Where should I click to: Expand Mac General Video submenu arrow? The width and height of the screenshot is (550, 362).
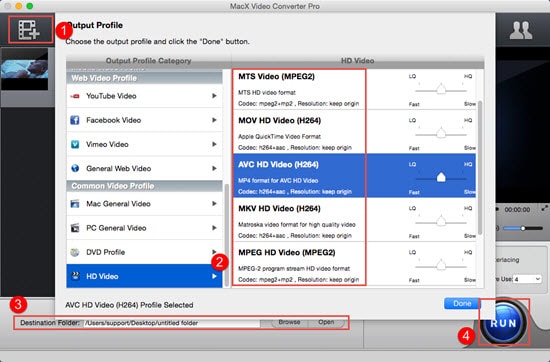[x=214, y=204]
